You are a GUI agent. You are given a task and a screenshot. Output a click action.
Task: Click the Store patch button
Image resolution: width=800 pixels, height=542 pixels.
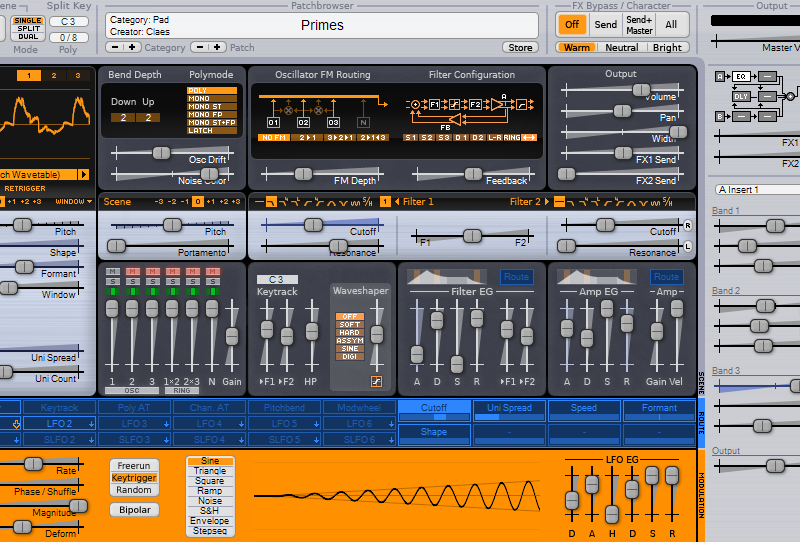click(x=521, y=47)
